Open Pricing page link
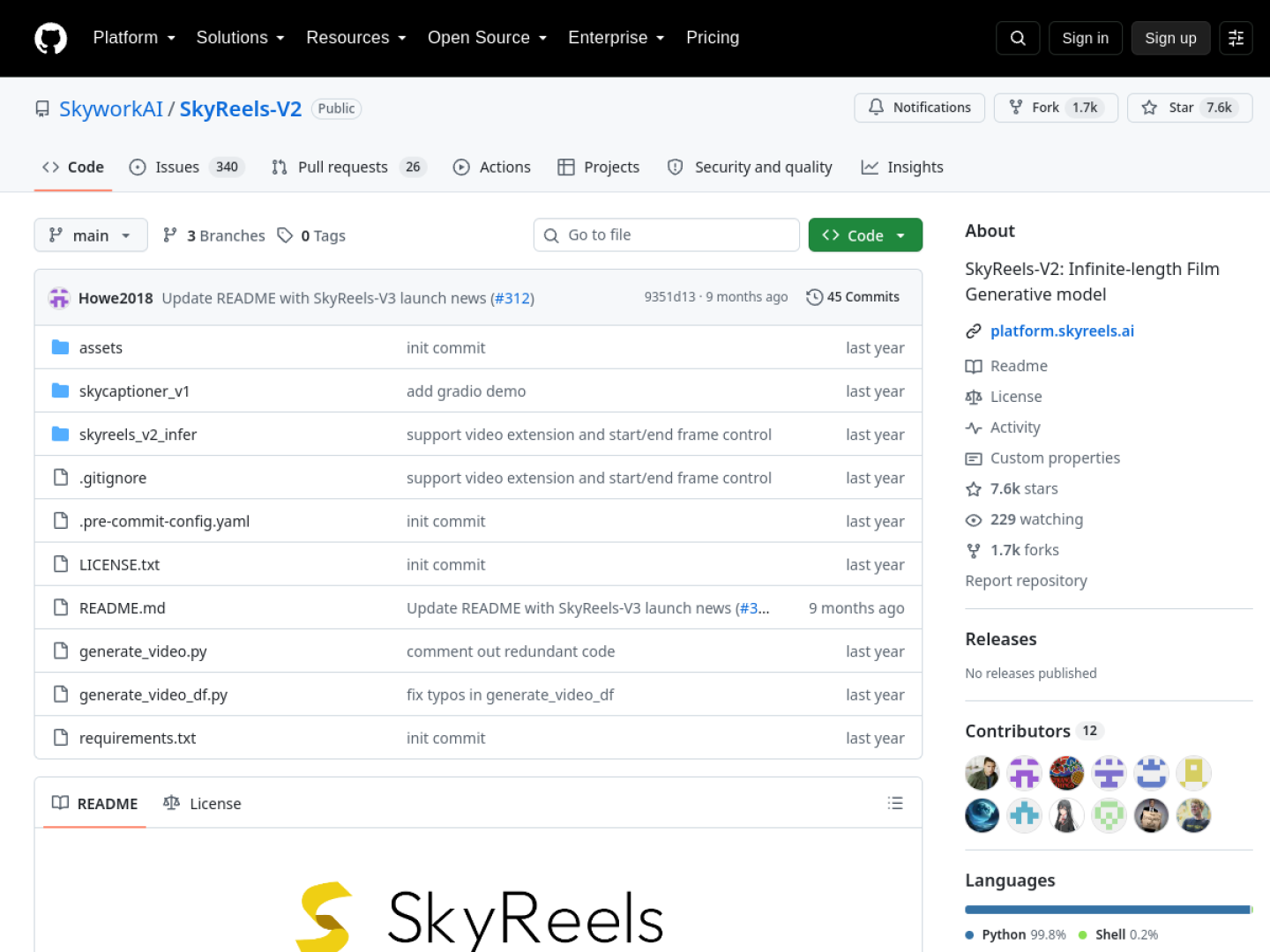This screenshot has width=1270, height=952. tap(713, 38)
